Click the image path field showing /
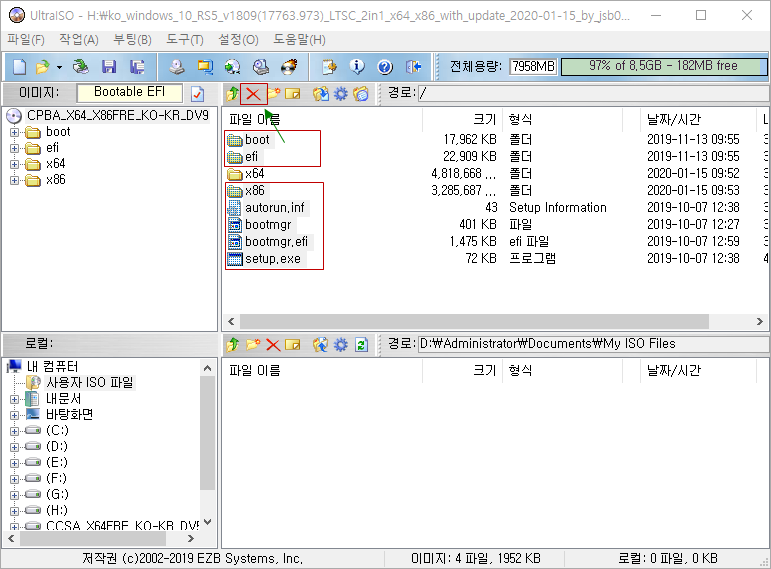Image resolution: width=771 pixels, height=569 pixels. click(593, 93)
